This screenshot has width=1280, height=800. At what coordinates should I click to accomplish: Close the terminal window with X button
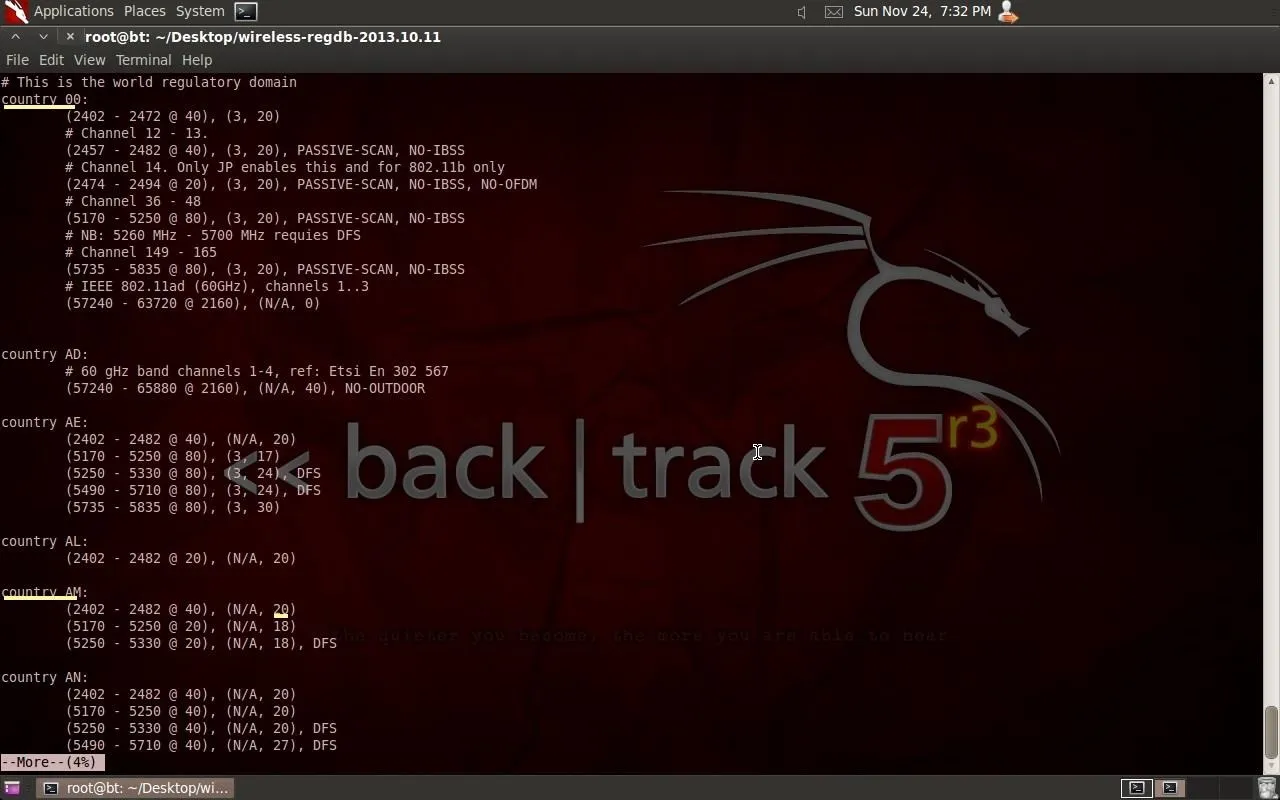70,37
